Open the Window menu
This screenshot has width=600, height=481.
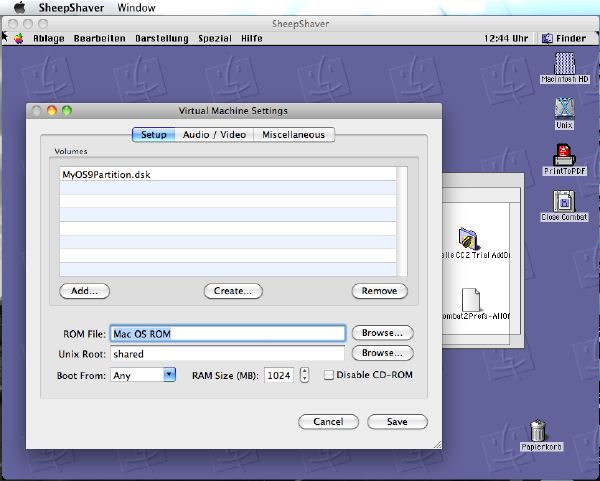(137, 8)
